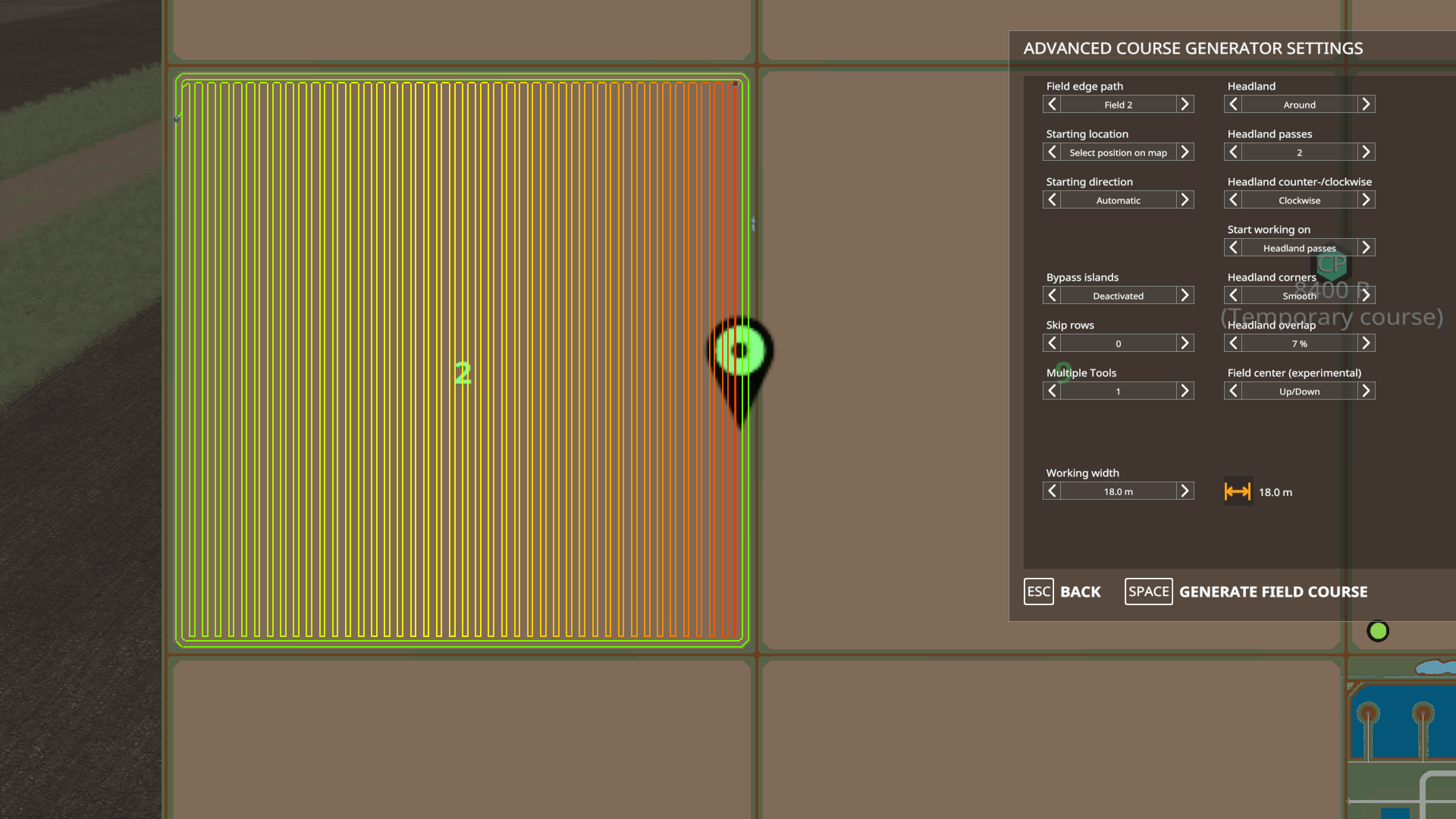Click the 7 % headland overlap value
This screenshot has height=819, width=1456.
(x=1300, y=344)
